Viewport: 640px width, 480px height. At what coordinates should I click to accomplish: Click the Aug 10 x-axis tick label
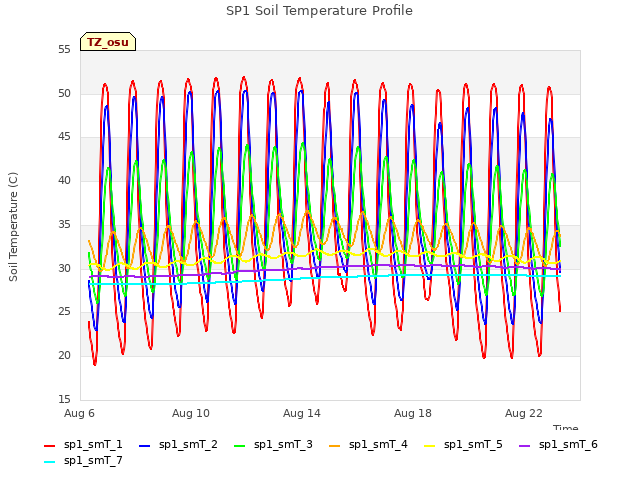pyautogui.click(x=191, y=413)
